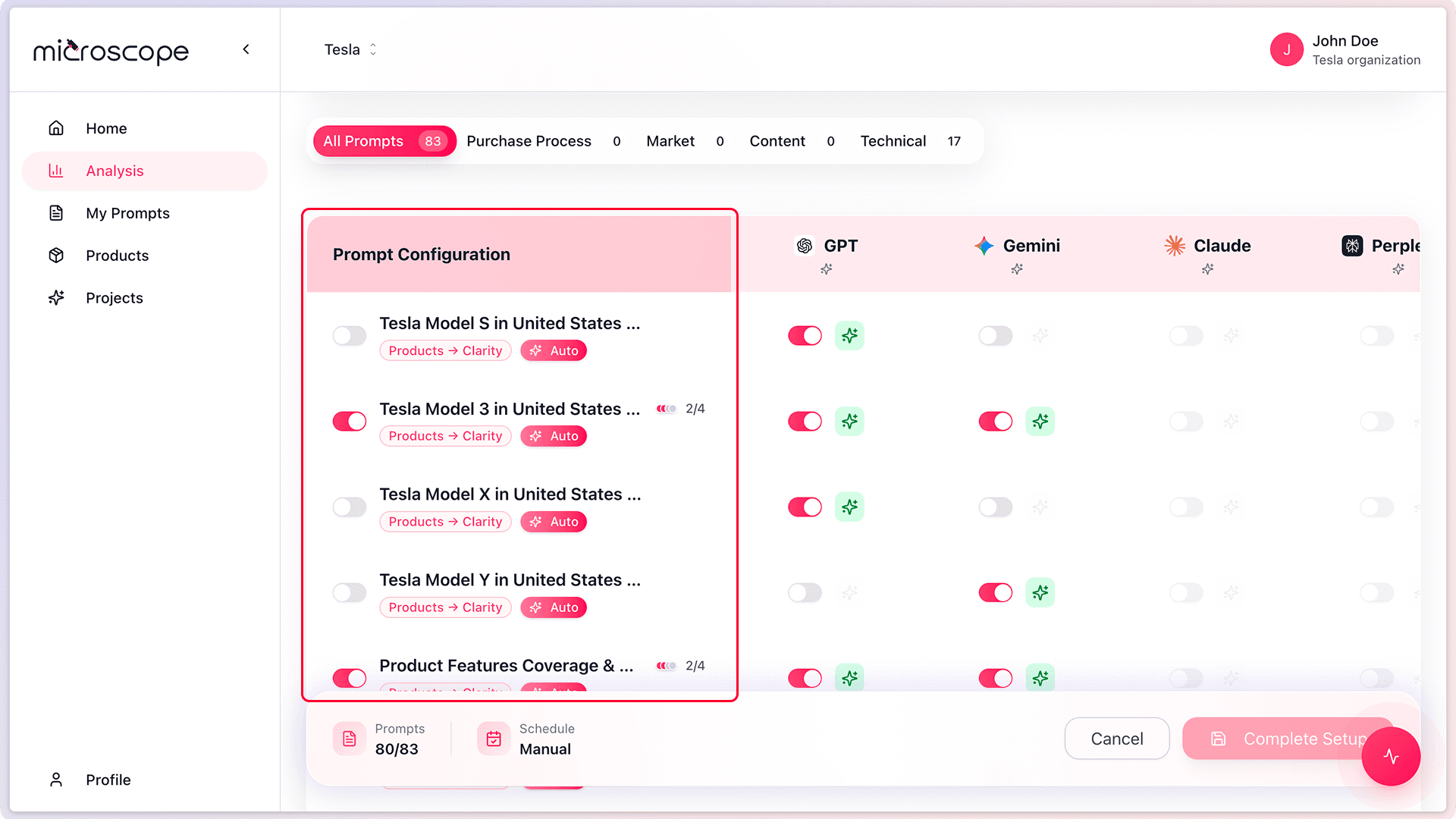The image size is (1456, 819).
Task: Collapse the sidebar with the chevron
Action: 246,49
